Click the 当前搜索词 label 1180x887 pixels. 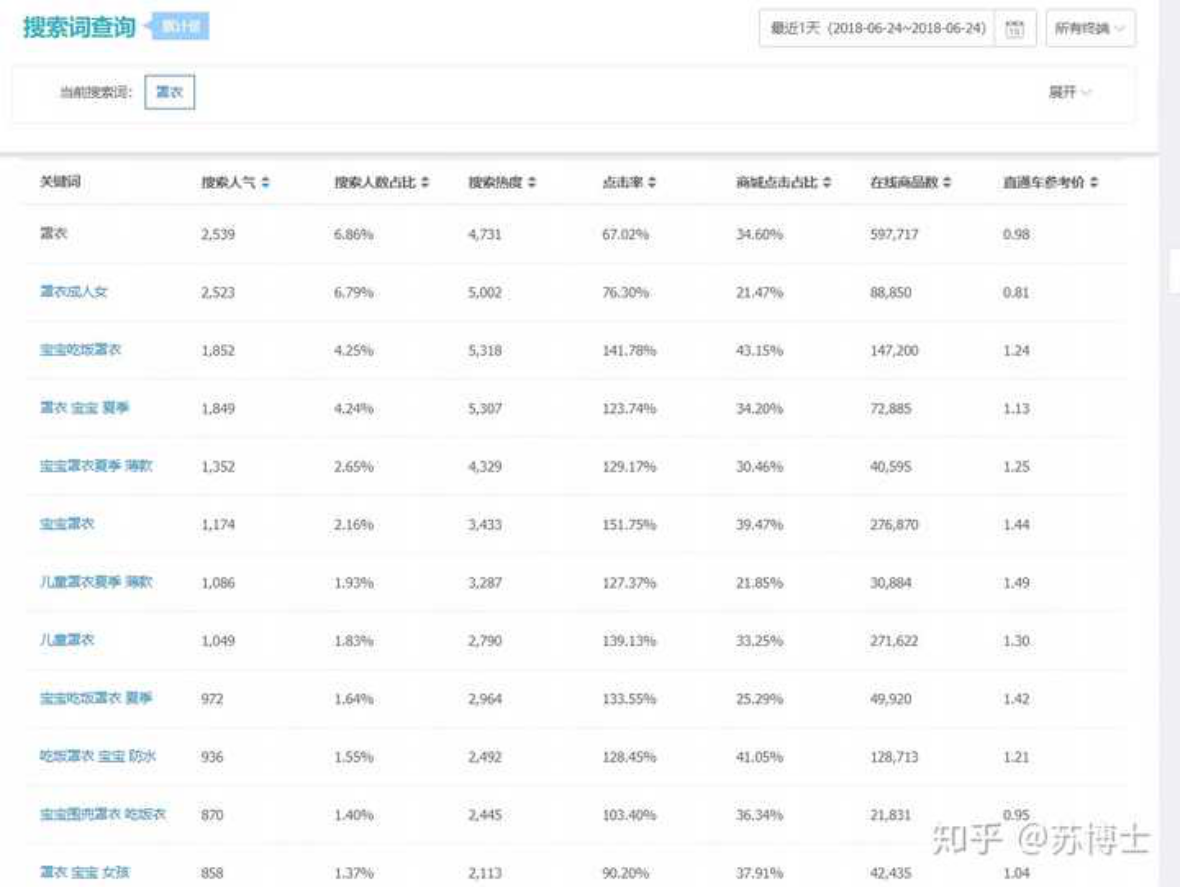coord(96,93)
